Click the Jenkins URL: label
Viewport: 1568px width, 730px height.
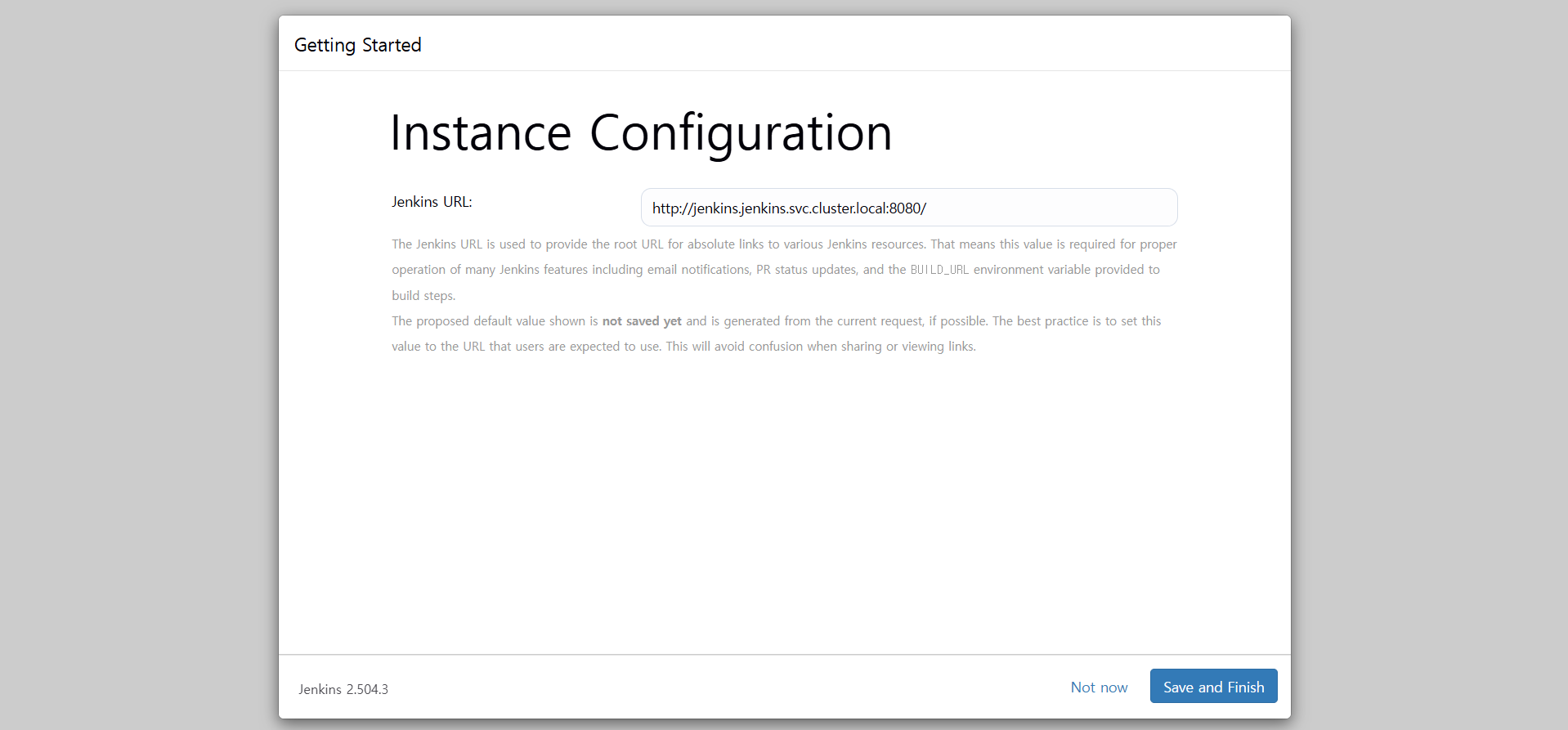[x=432, y=202]
